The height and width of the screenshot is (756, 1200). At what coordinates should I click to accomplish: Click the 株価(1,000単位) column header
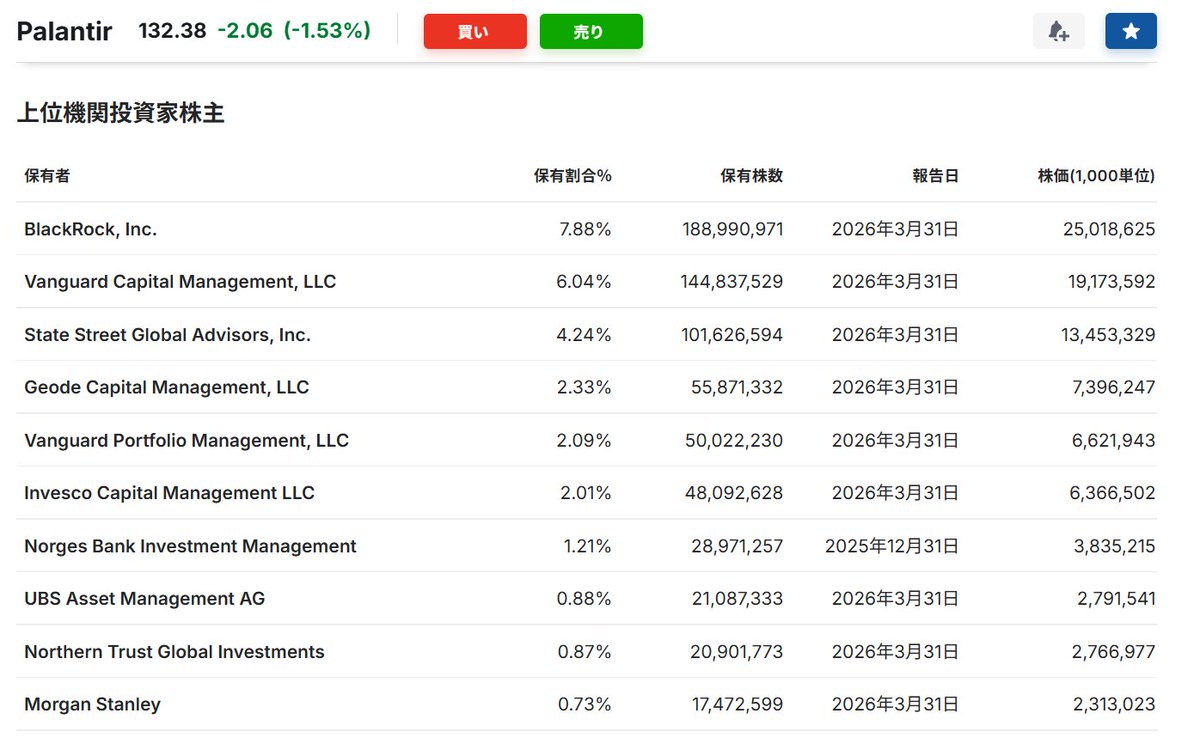coord(1096,176)
